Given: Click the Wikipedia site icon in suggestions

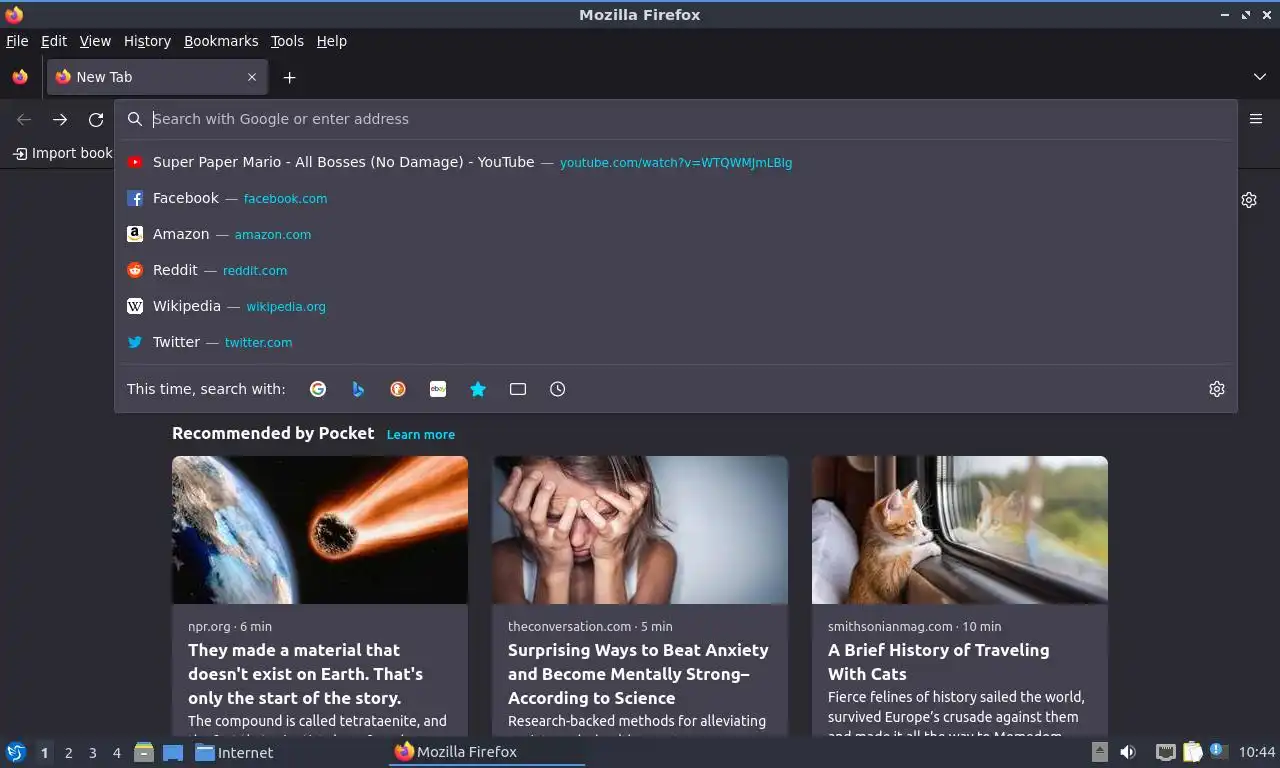Looking at the screenshot, I should [x=135, y=306].
